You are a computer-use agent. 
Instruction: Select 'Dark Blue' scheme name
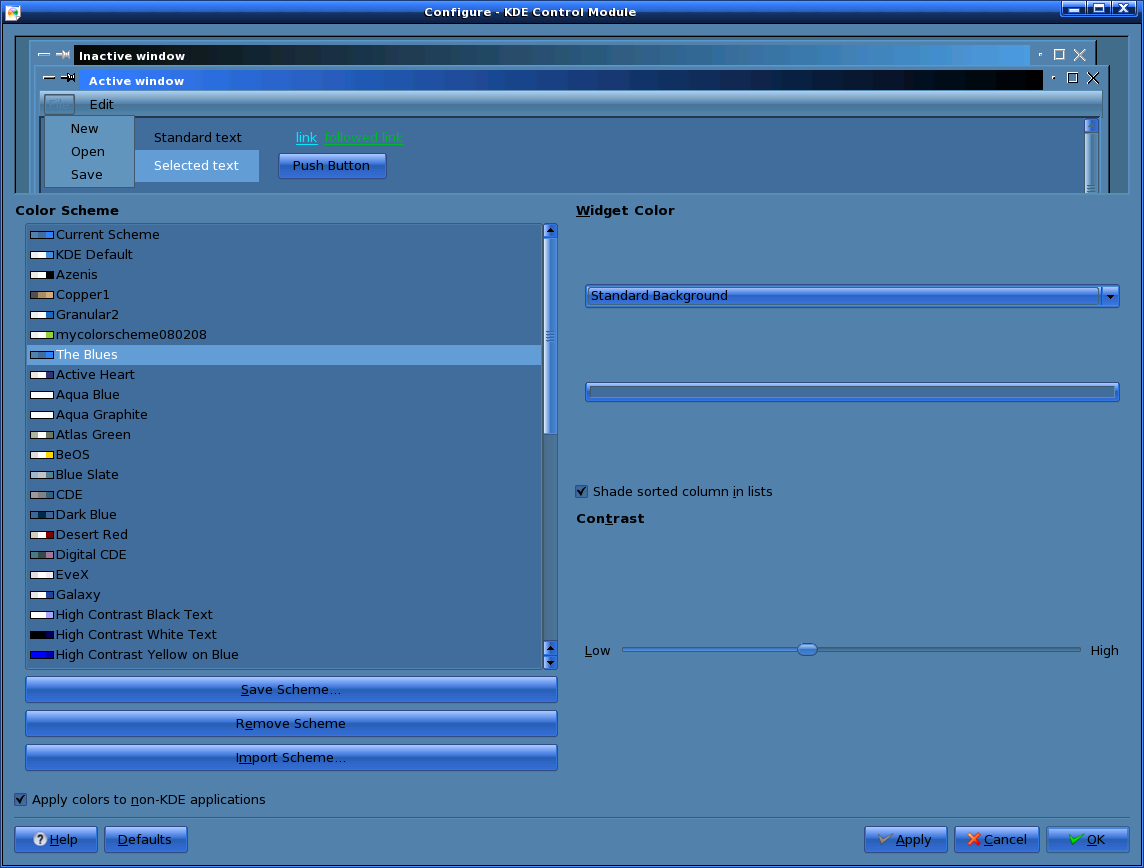click(x=86, y=514)
